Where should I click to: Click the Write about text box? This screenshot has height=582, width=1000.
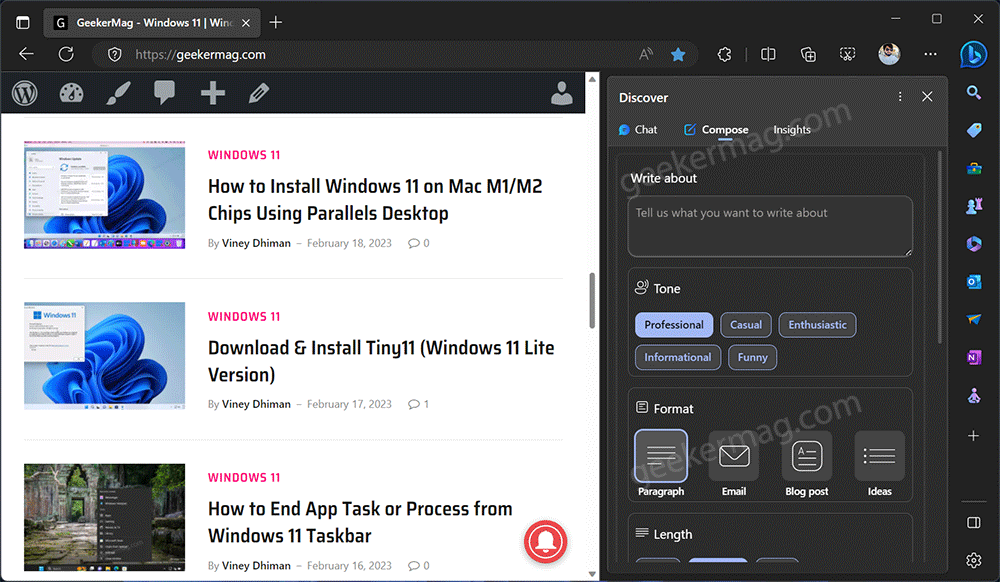click(770, 226)
